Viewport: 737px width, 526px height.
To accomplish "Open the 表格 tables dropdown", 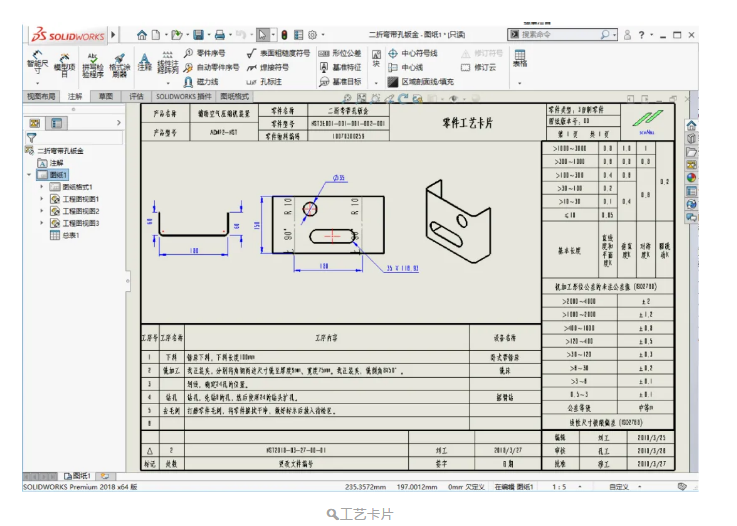I will [520, 58].
